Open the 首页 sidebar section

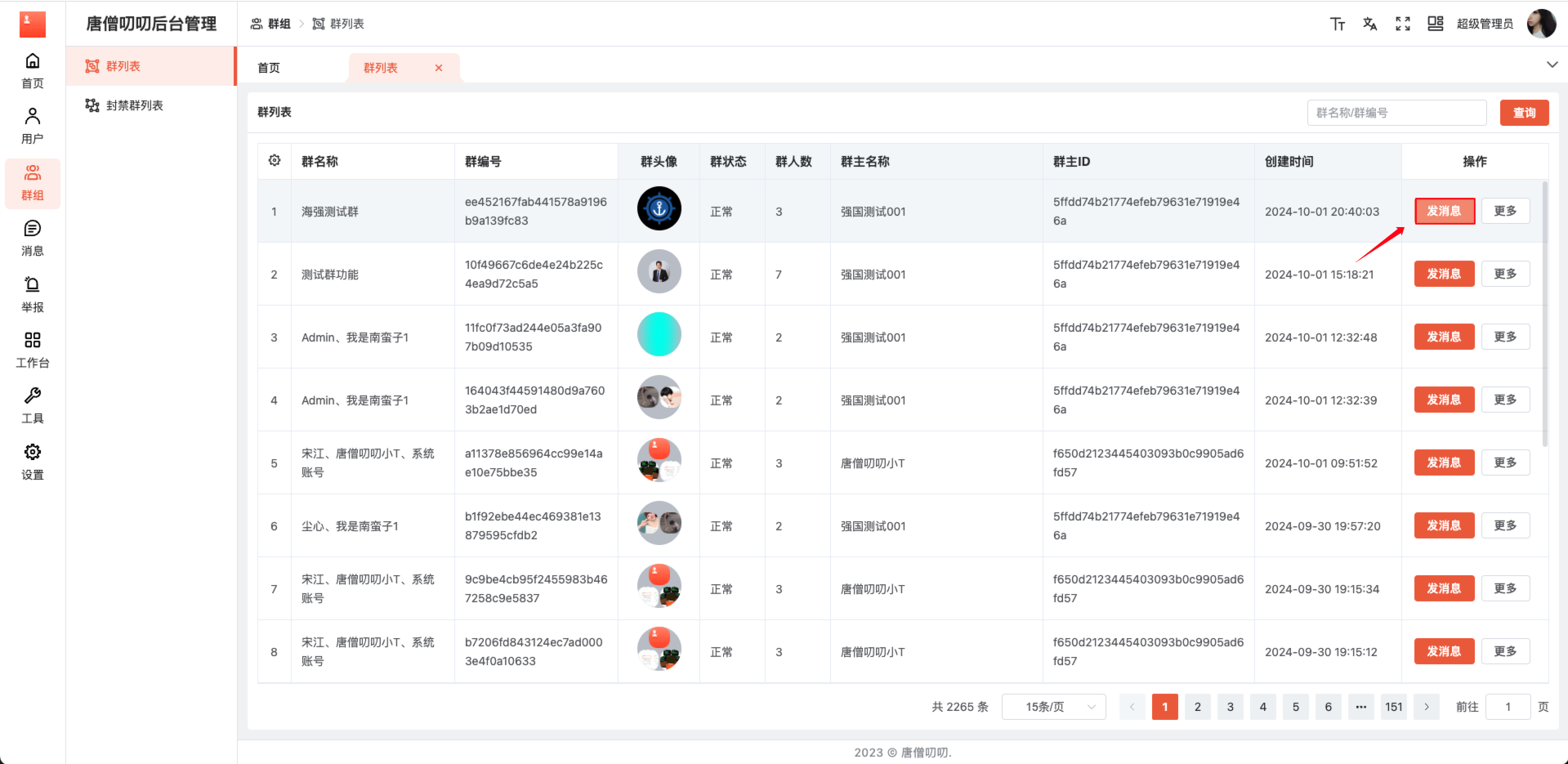point(32,69)
